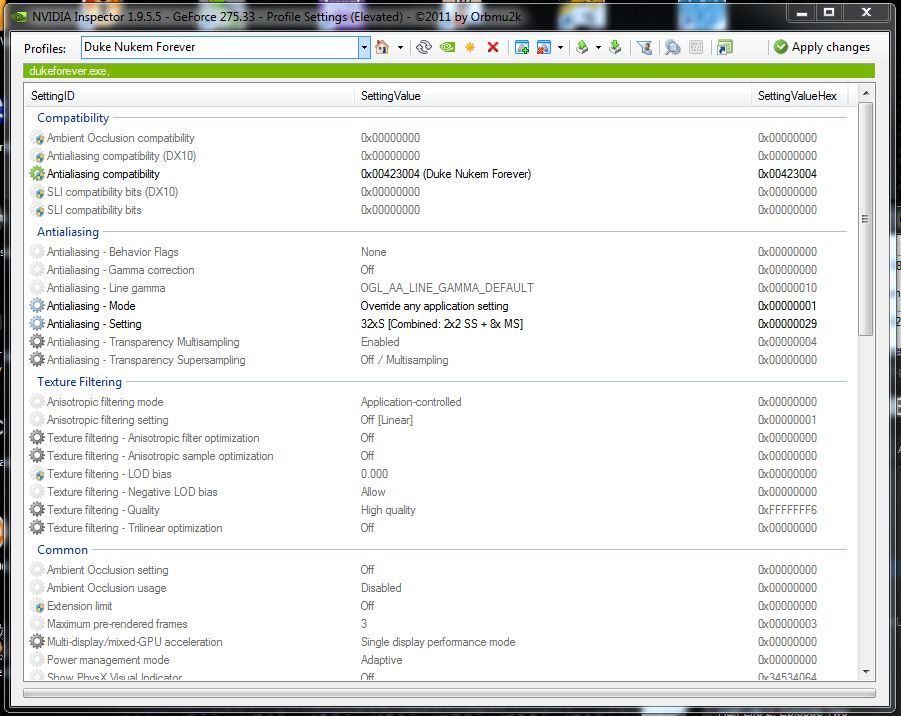Image resolution: width=901 pixels, height=716 pixels.
Task: Click gear icon beside Texture filtering - Quality
Action: click(x=37, y=510)
